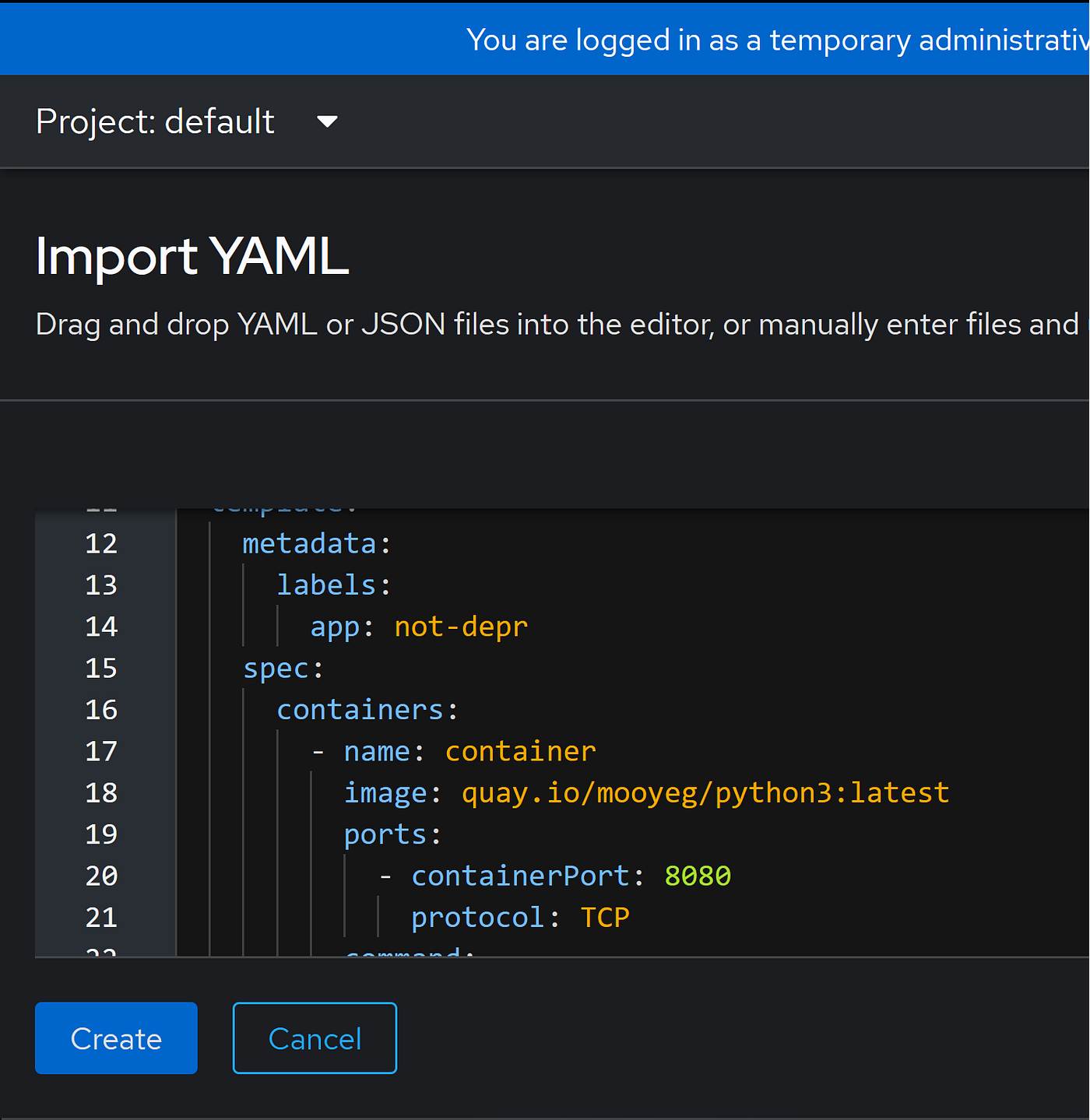Click line number 14 in the gutter
The width and height of the screenshot is (1090, 1120).
pos(101,627)
